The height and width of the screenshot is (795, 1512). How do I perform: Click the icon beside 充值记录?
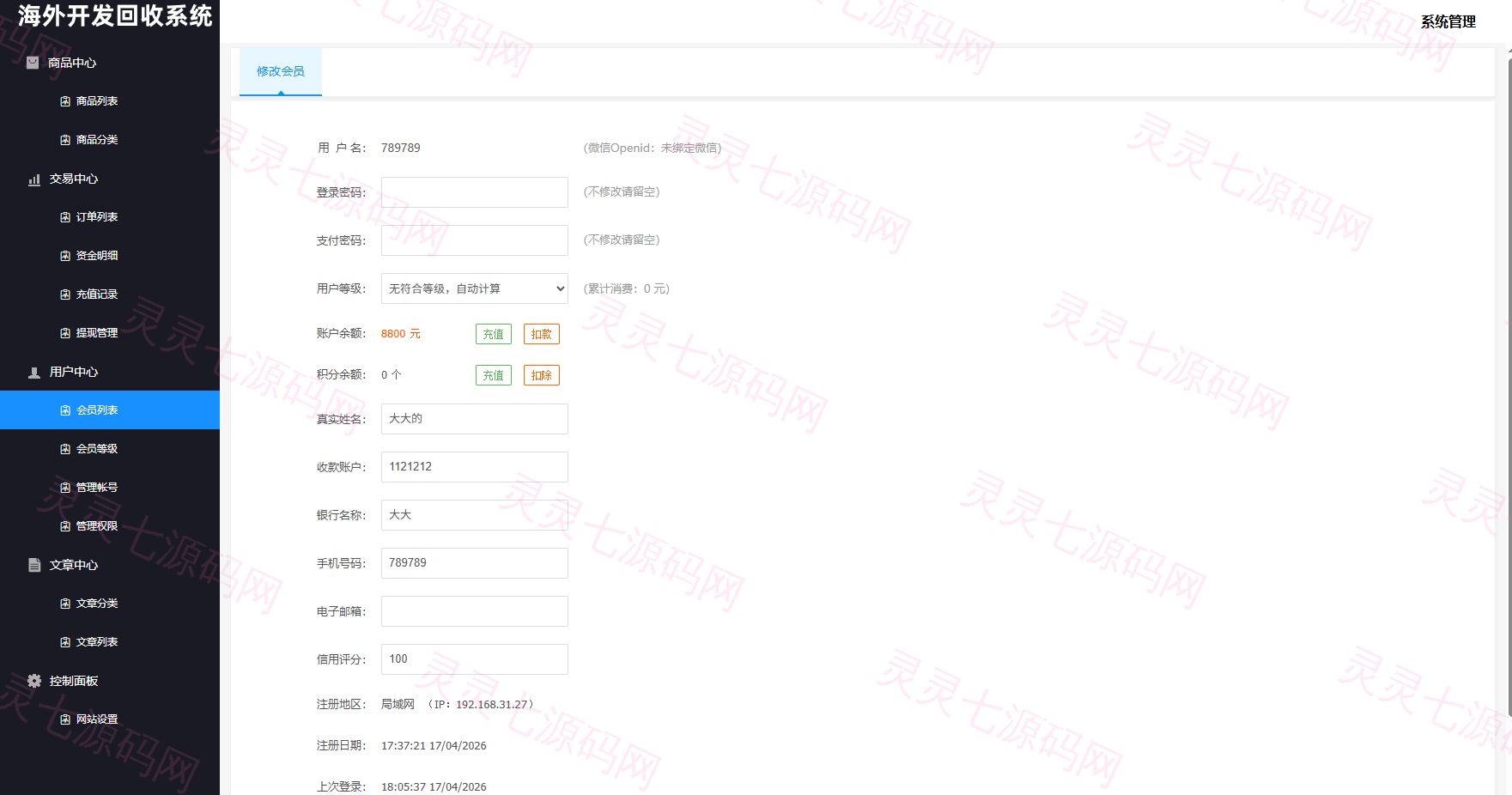point(65,294)
